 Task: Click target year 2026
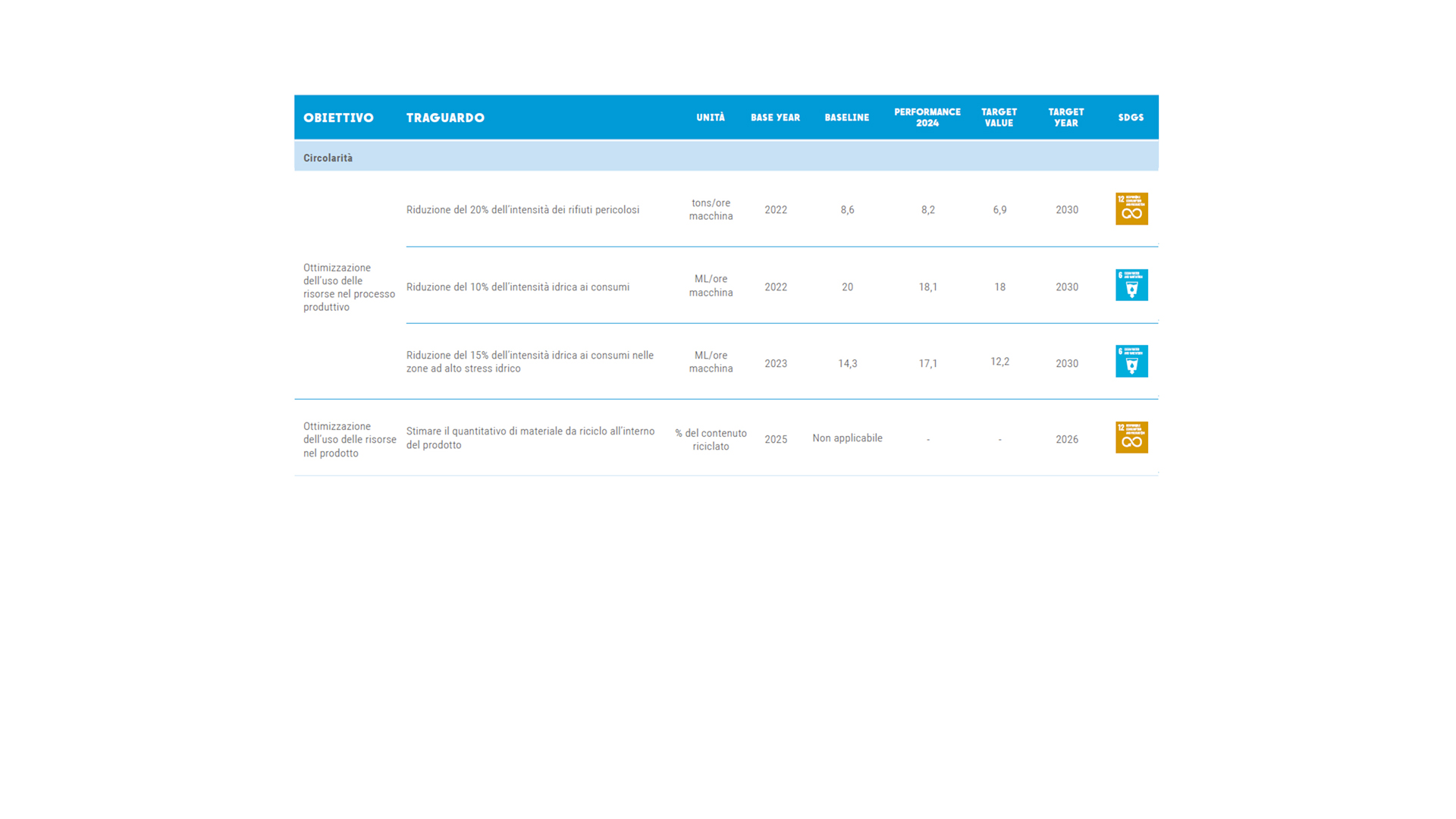(x=1067, y=440)
